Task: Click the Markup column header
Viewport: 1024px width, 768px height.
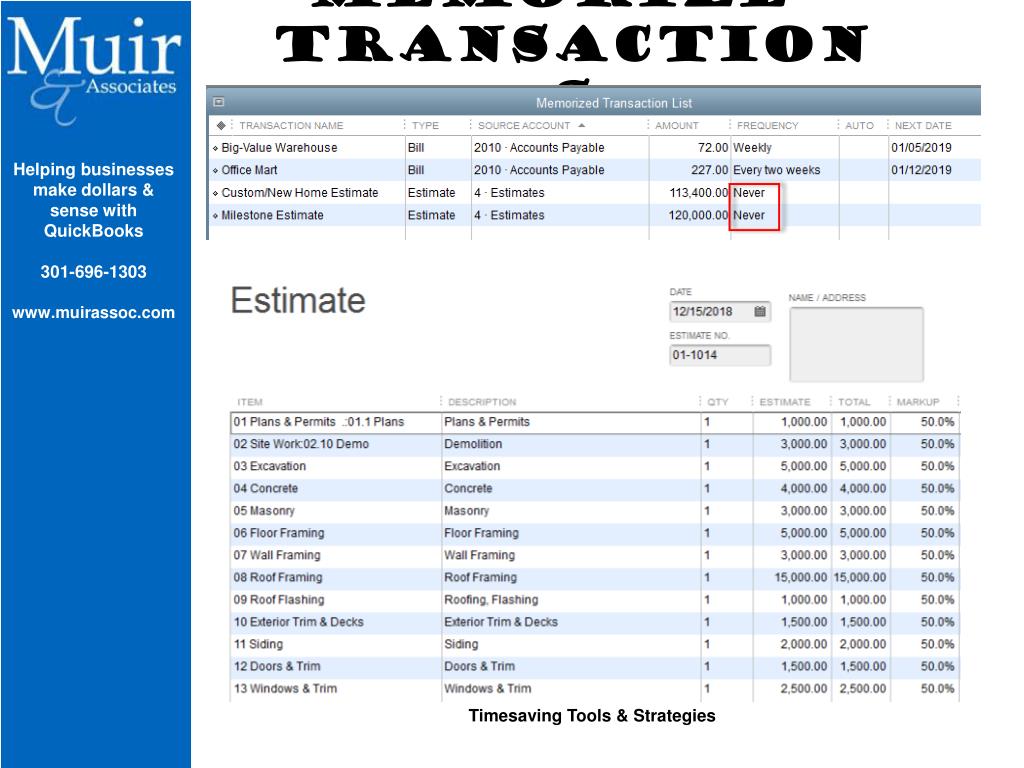Action: tap(918, 402)
